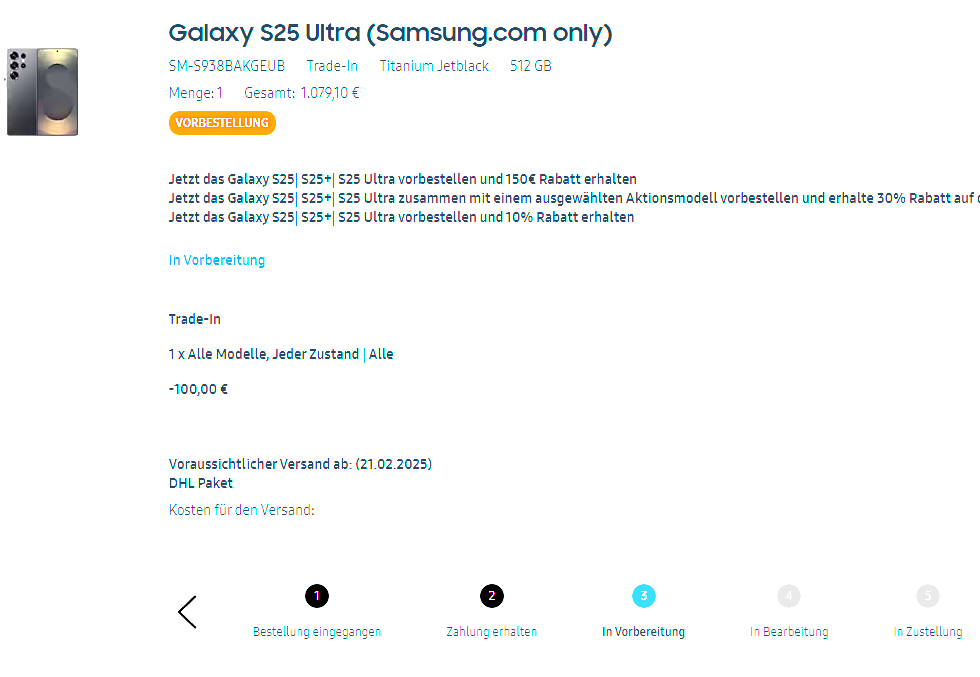This screenshot has height=677, width=980.
Task: Click the SM-S938BAKGEUB model number
Action: coord(227,66)
